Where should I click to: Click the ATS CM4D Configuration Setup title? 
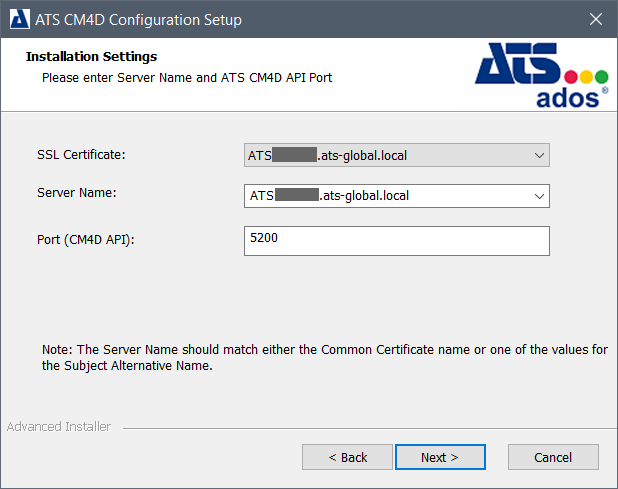(138, 19)
